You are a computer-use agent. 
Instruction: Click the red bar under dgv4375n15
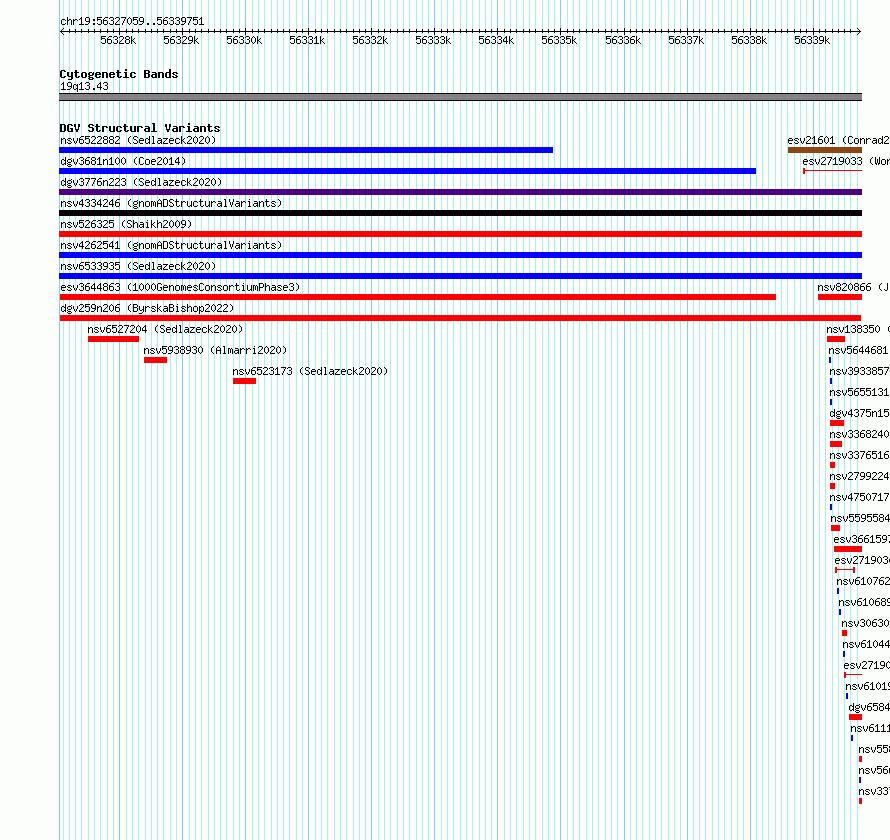click(x=837, y=423)
